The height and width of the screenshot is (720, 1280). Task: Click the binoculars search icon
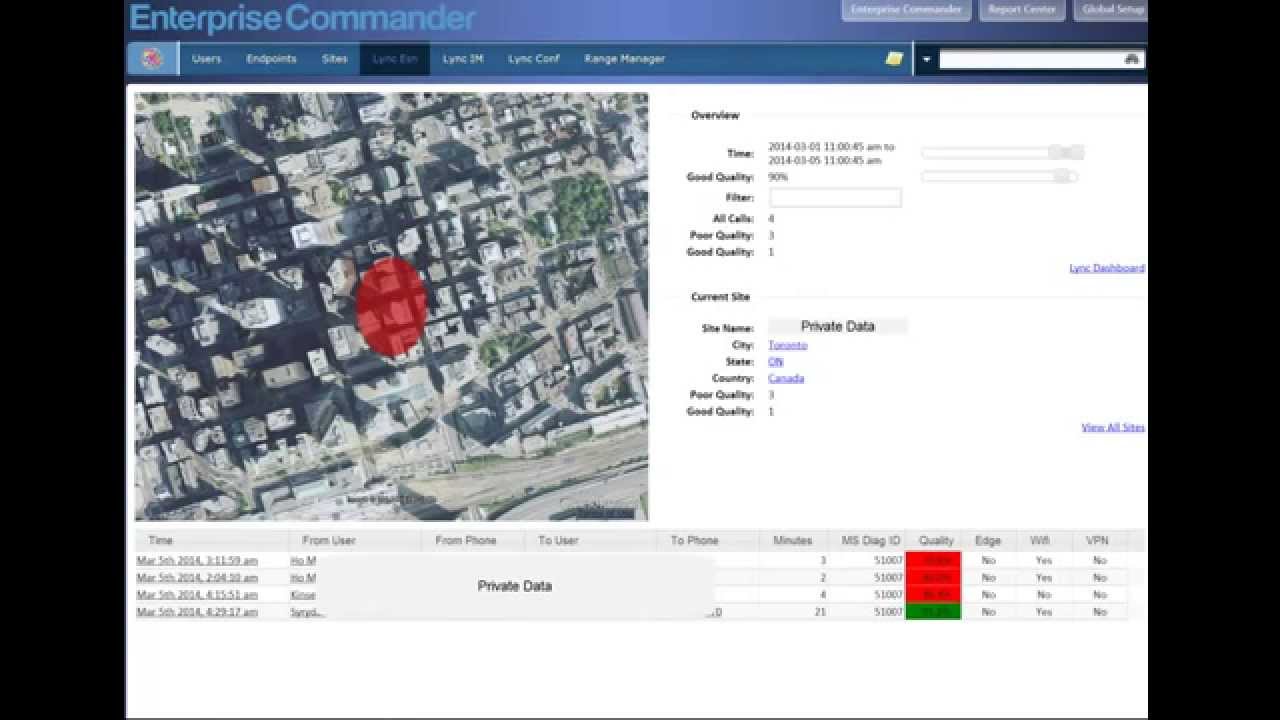[x=1132, y=59]
